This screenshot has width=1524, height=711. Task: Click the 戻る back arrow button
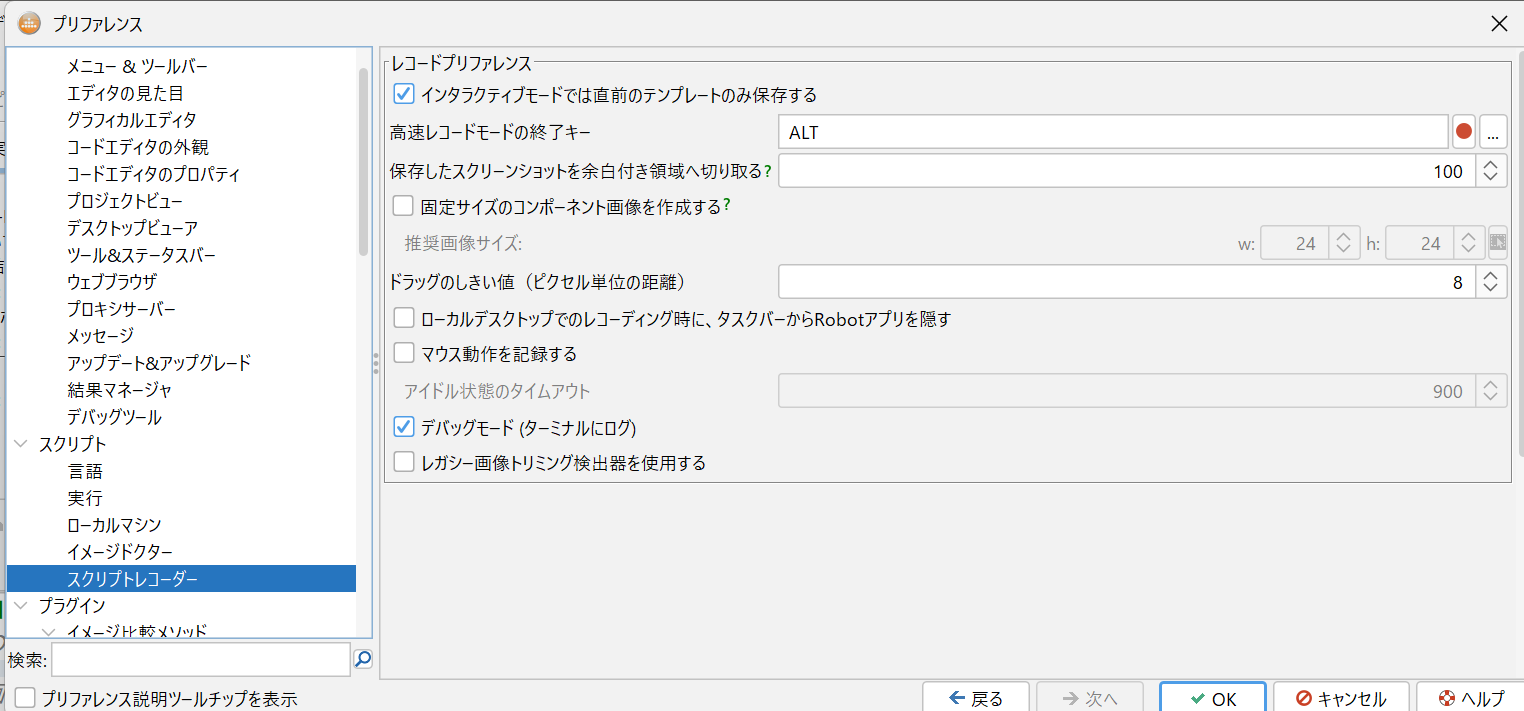coord(975,699)
